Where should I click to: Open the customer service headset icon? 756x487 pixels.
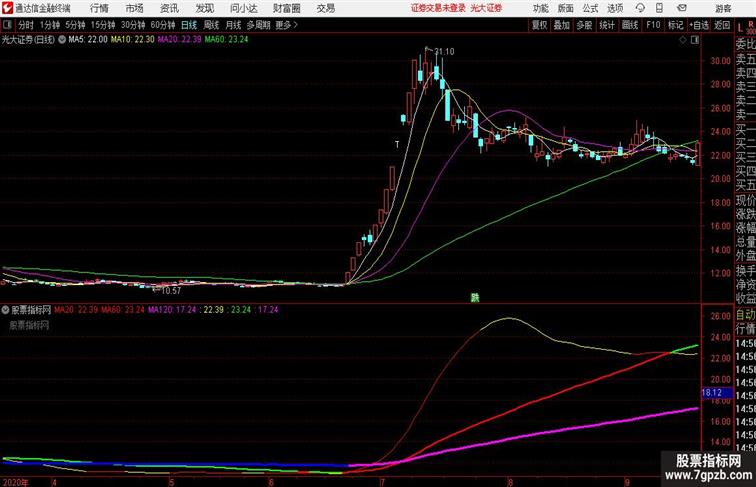(640, 8)
